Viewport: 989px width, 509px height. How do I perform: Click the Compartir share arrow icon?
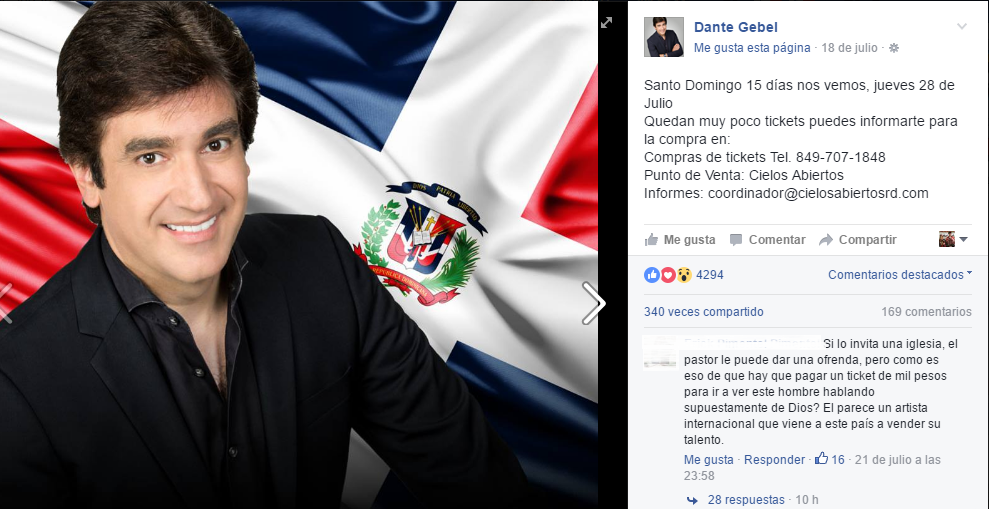pyautogui.click(x=826, y=240)
